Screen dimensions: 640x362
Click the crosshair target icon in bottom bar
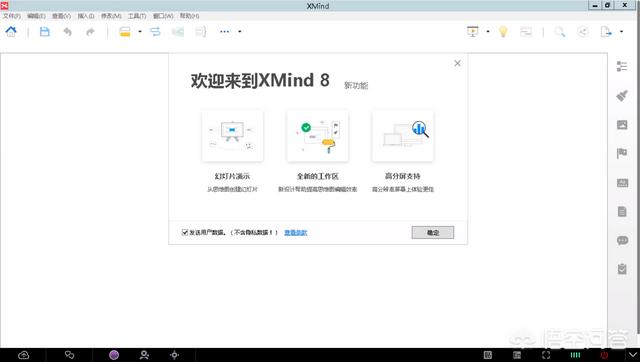[174, 355]
